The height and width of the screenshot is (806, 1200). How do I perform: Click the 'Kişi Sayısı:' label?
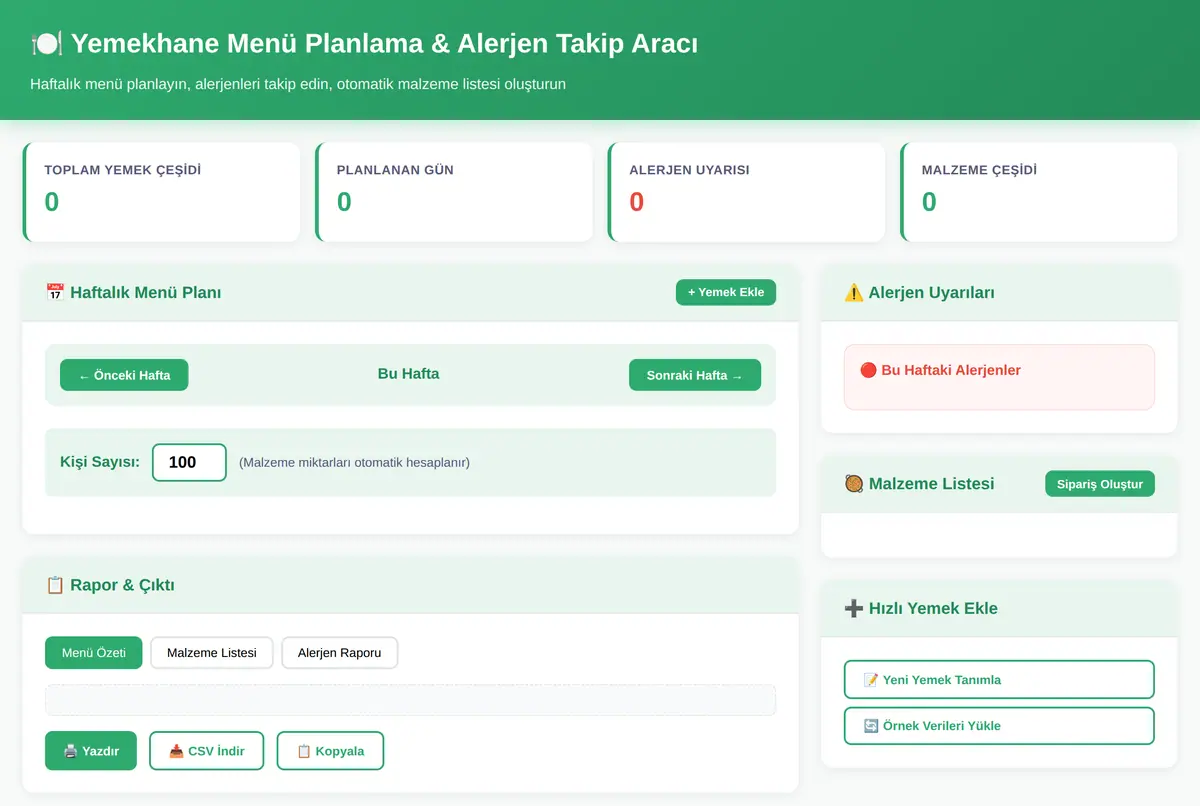click(100, 462)
